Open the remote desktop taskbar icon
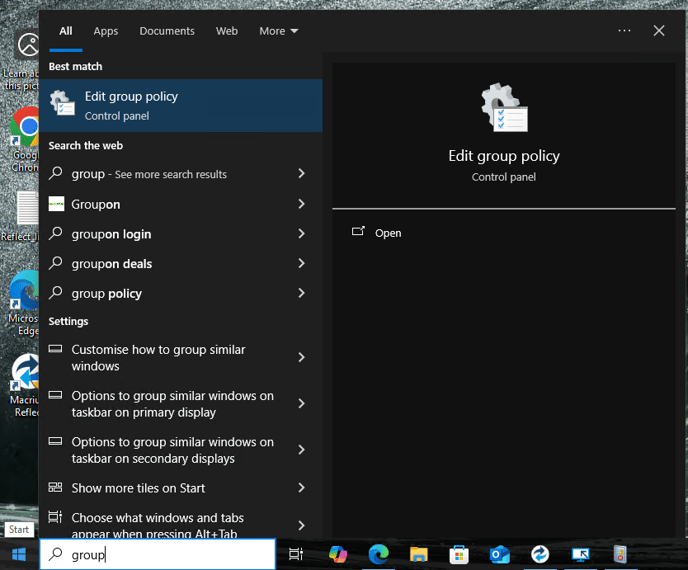This screenshot has width=688, height=570. click(580, 554)
